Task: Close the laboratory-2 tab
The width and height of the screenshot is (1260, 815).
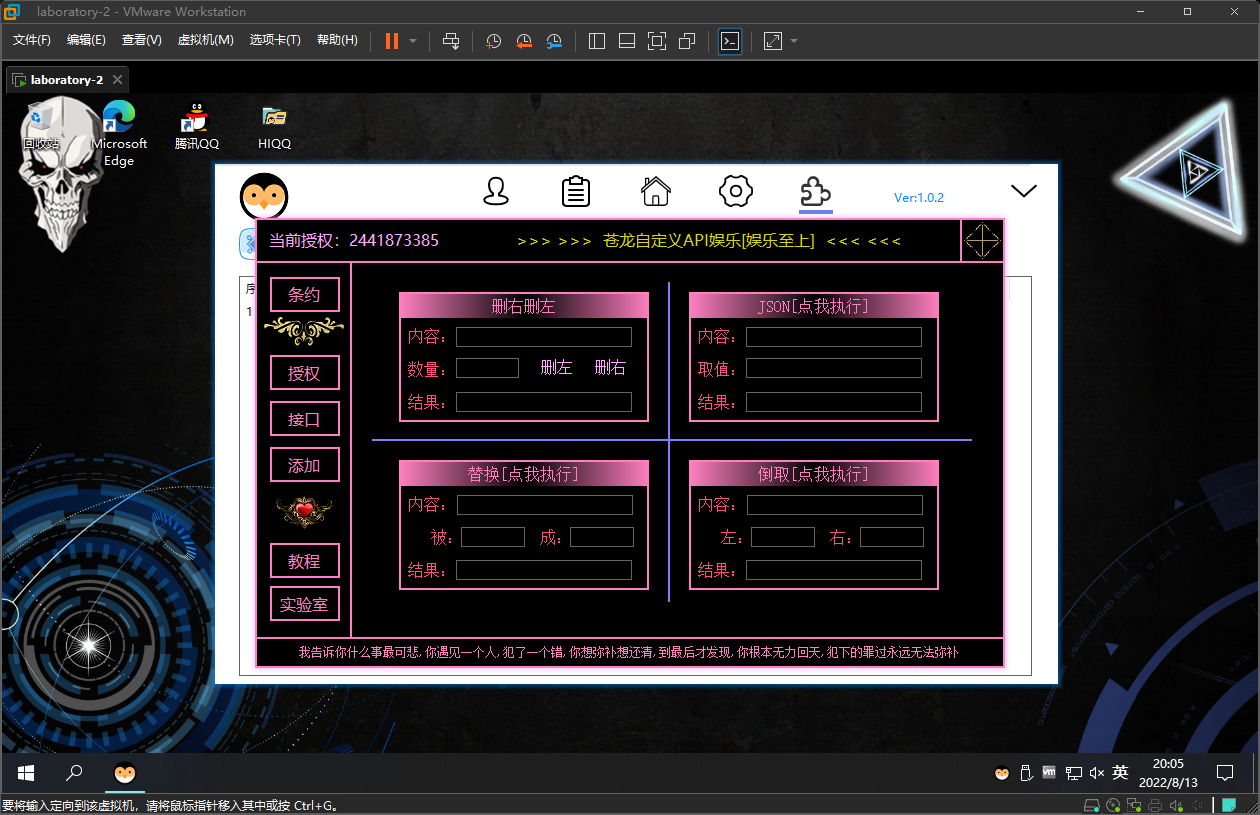Action: point(117,80)
